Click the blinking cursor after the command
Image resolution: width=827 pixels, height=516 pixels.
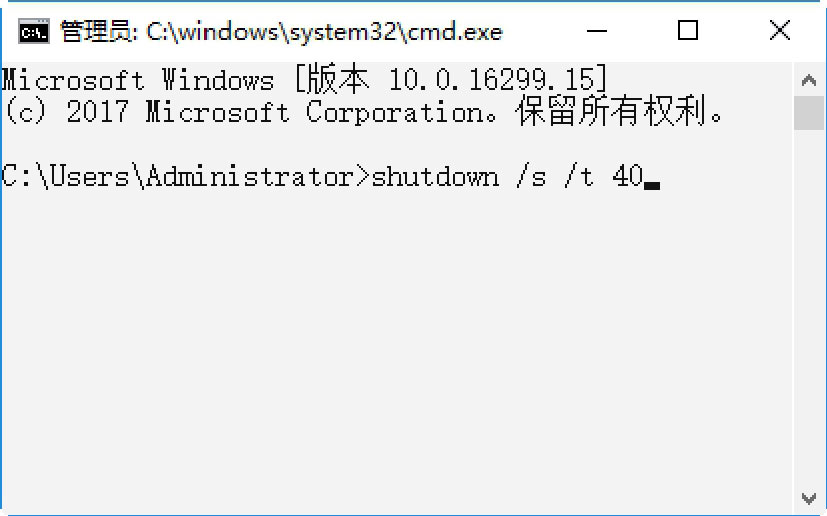(652, 184)
